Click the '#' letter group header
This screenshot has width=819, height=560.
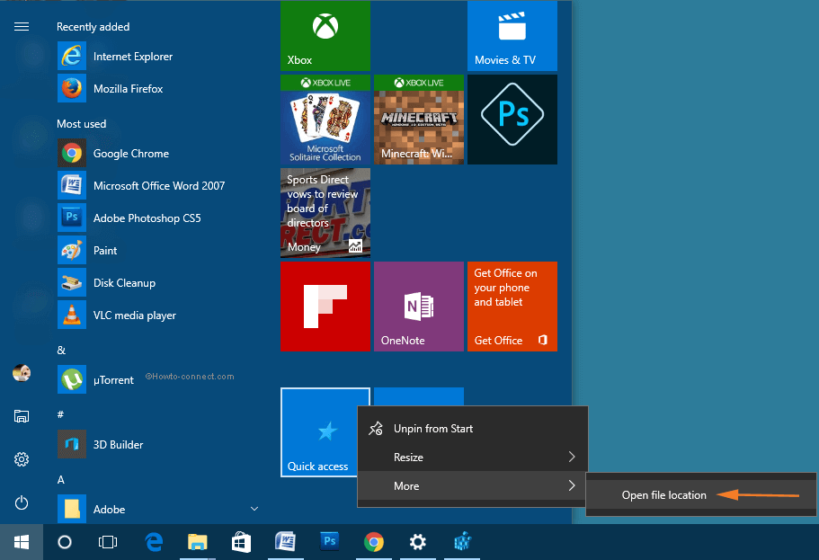pos(60,414)
